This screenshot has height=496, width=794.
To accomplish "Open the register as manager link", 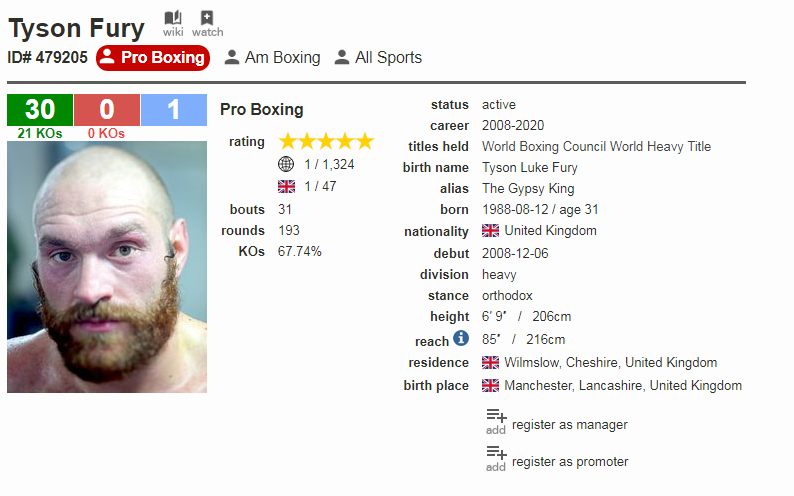I will [x=569, y=425].
